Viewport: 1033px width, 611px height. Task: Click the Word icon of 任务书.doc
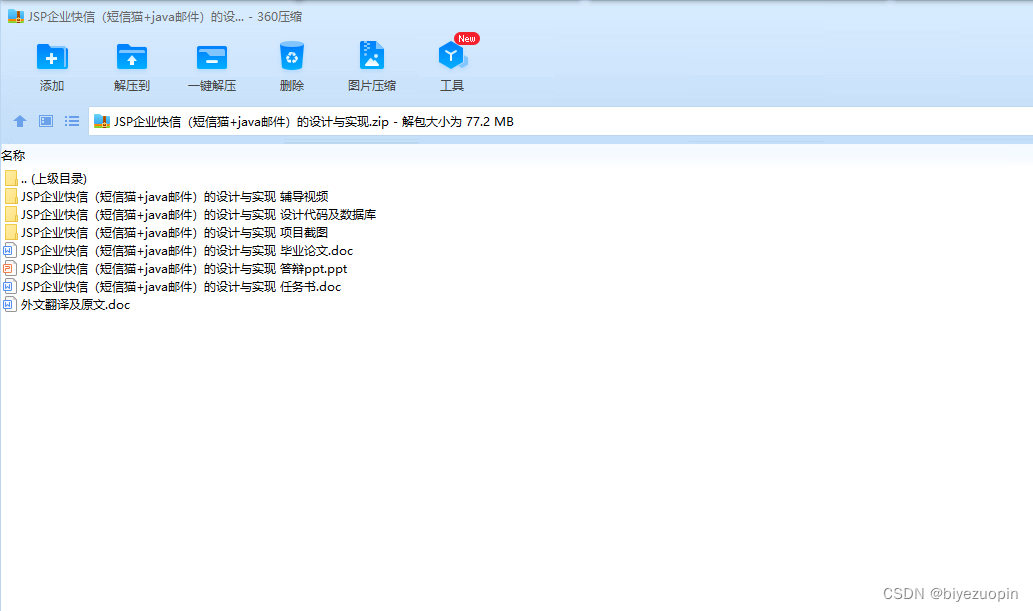[x=9, y=287]
